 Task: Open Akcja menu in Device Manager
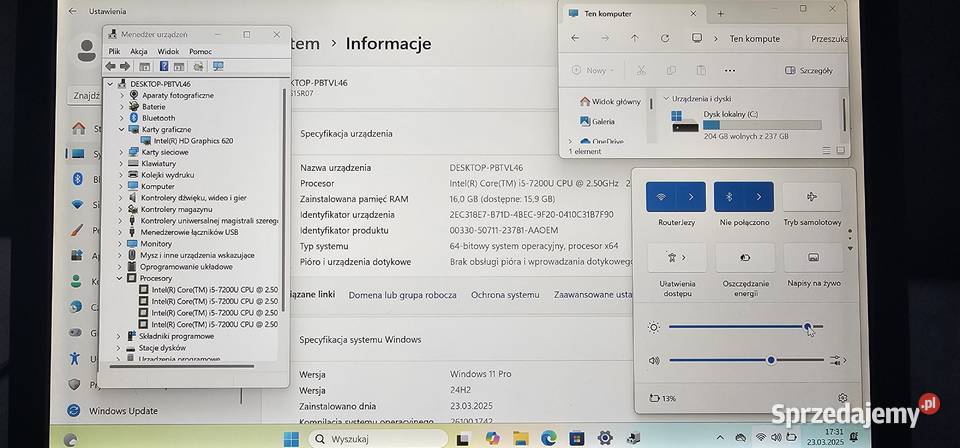coord(139,51)
